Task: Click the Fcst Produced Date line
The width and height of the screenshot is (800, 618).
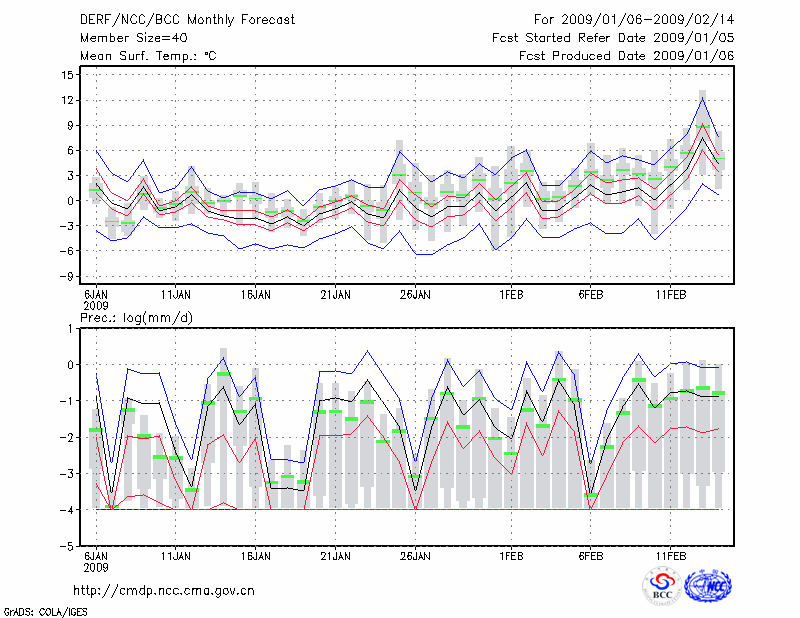Action: click(x=619, y=56)
